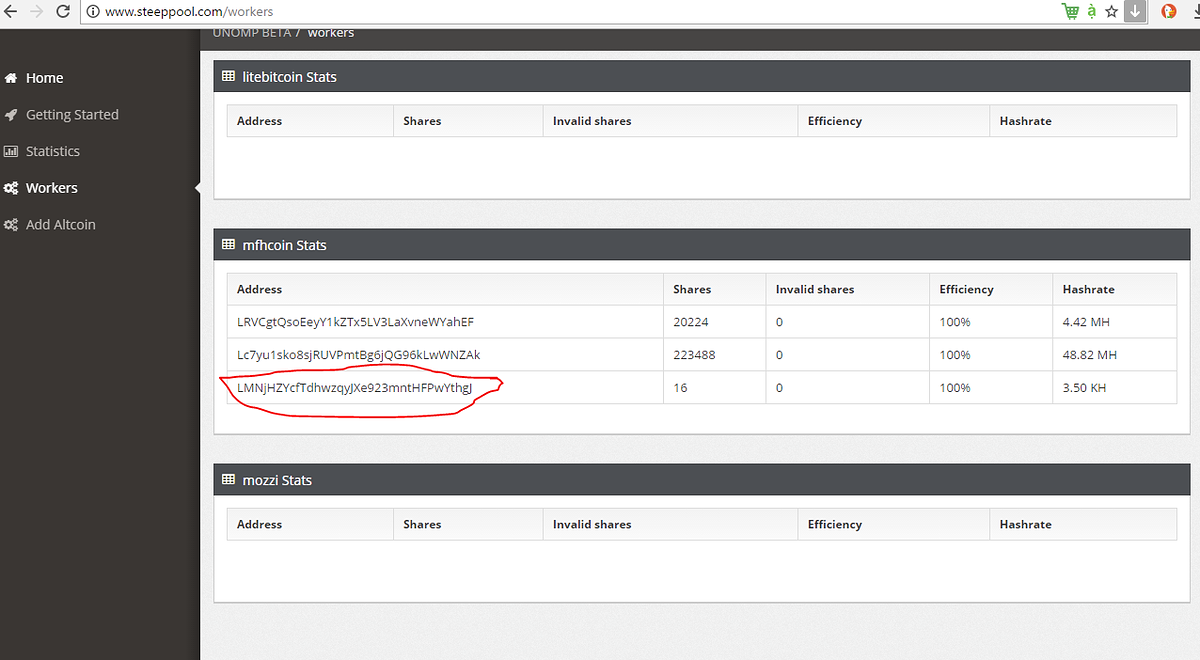Click the gears icon beside Workers
Screen dimensions: 1200x660
(x=11, y=188)
